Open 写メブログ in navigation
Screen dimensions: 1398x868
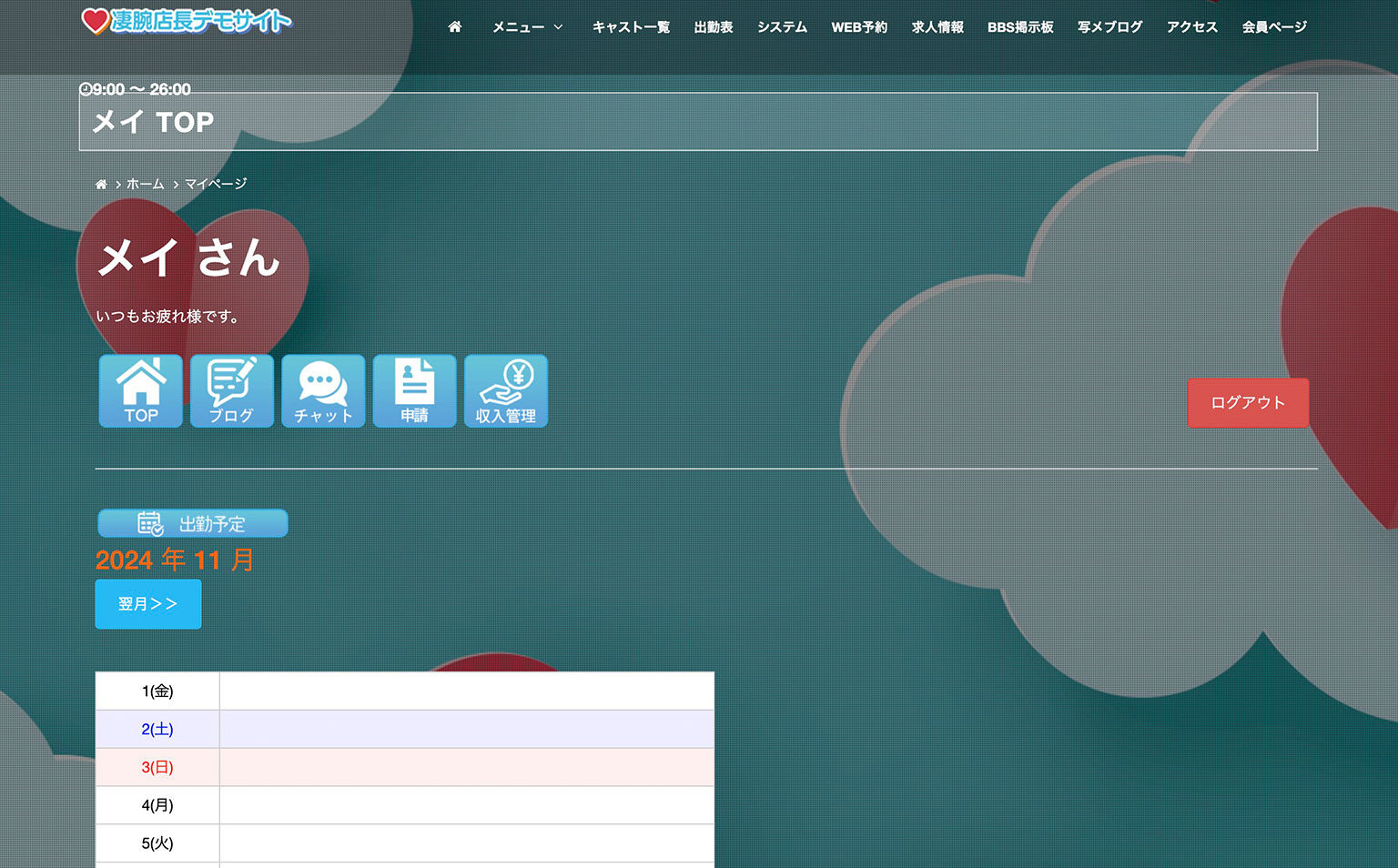pos(1109,27)
